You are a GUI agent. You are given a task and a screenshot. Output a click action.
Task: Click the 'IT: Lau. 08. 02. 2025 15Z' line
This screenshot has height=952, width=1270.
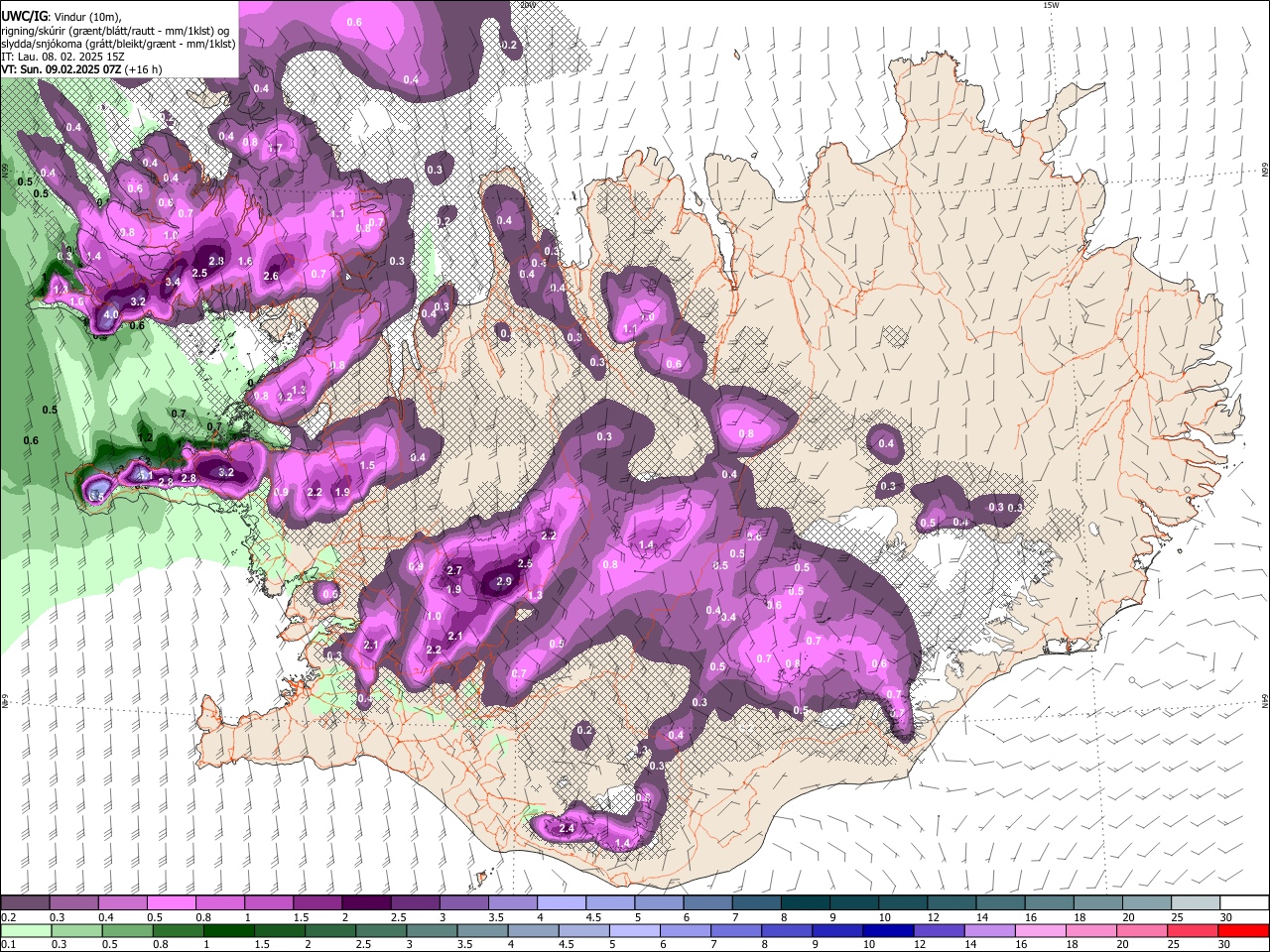coord(63,57)
